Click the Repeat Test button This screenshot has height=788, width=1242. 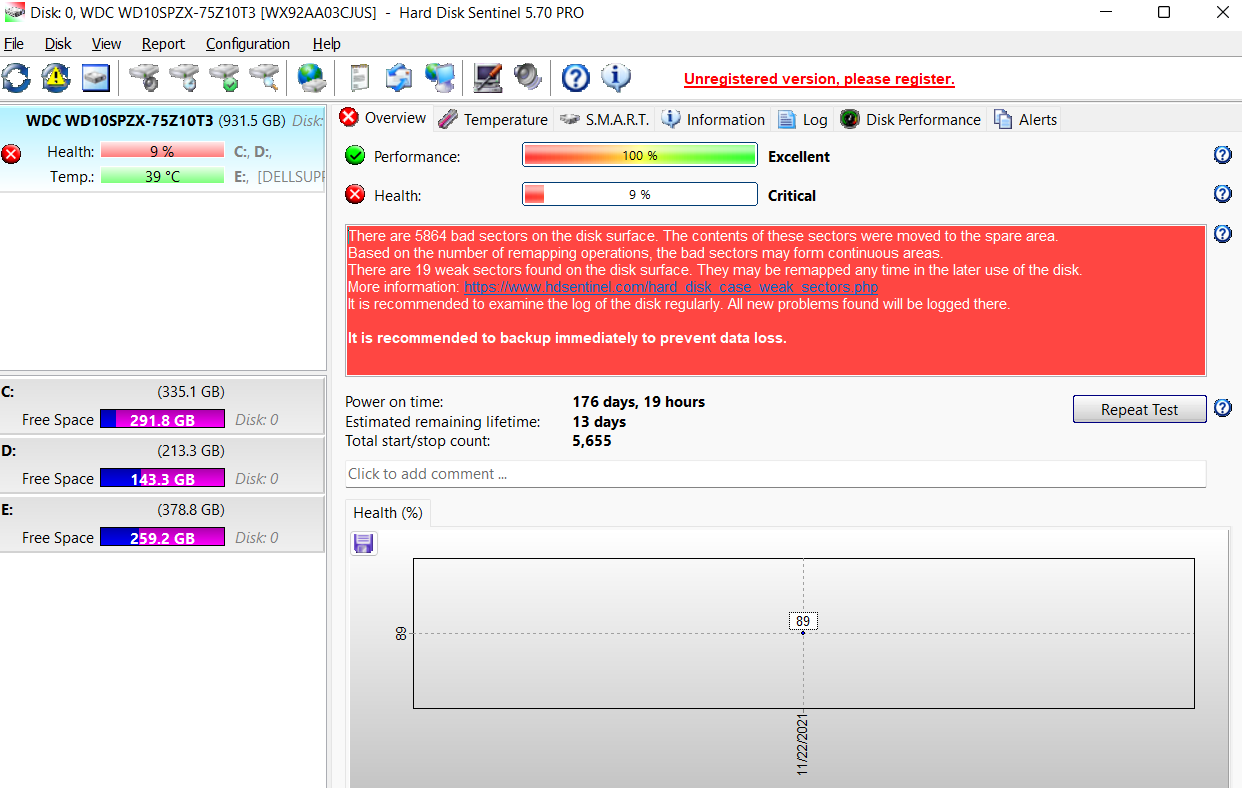(1139, 409)
